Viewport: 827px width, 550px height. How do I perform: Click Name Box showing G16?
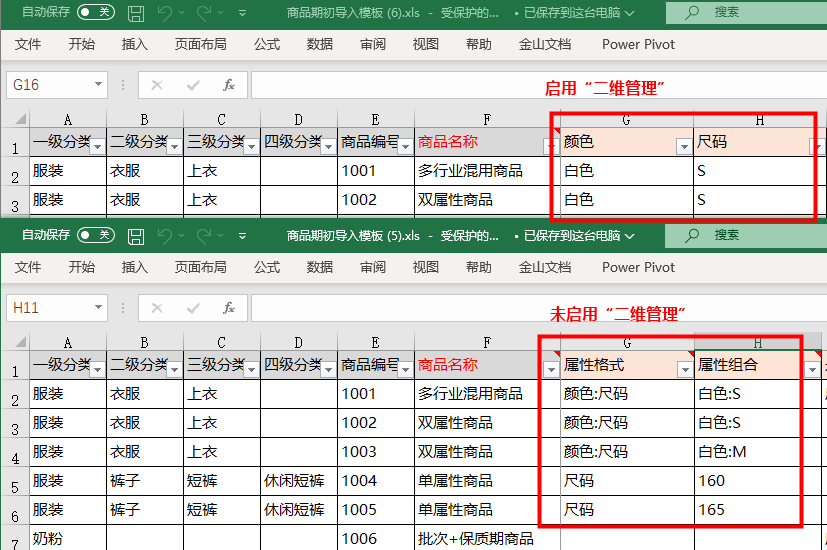tap(49, 85)
